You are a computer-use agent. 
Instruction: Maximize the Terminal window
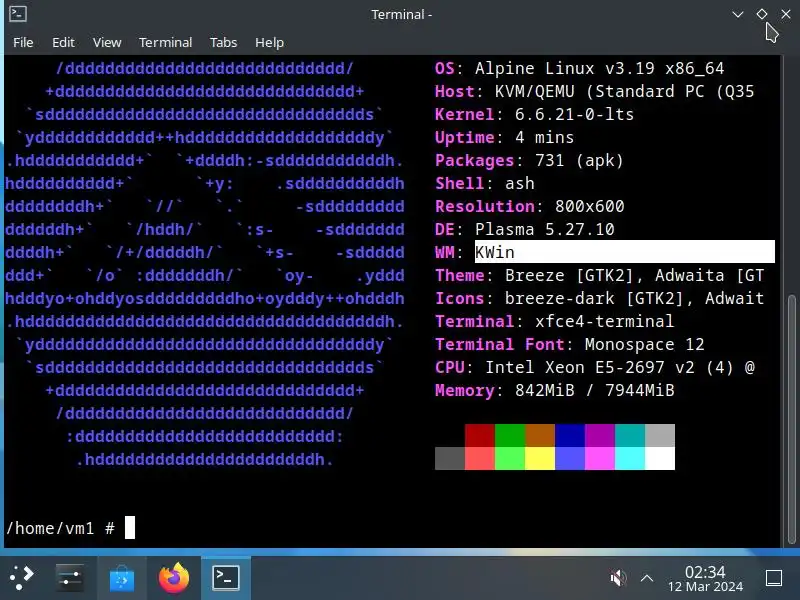(762, 14)
